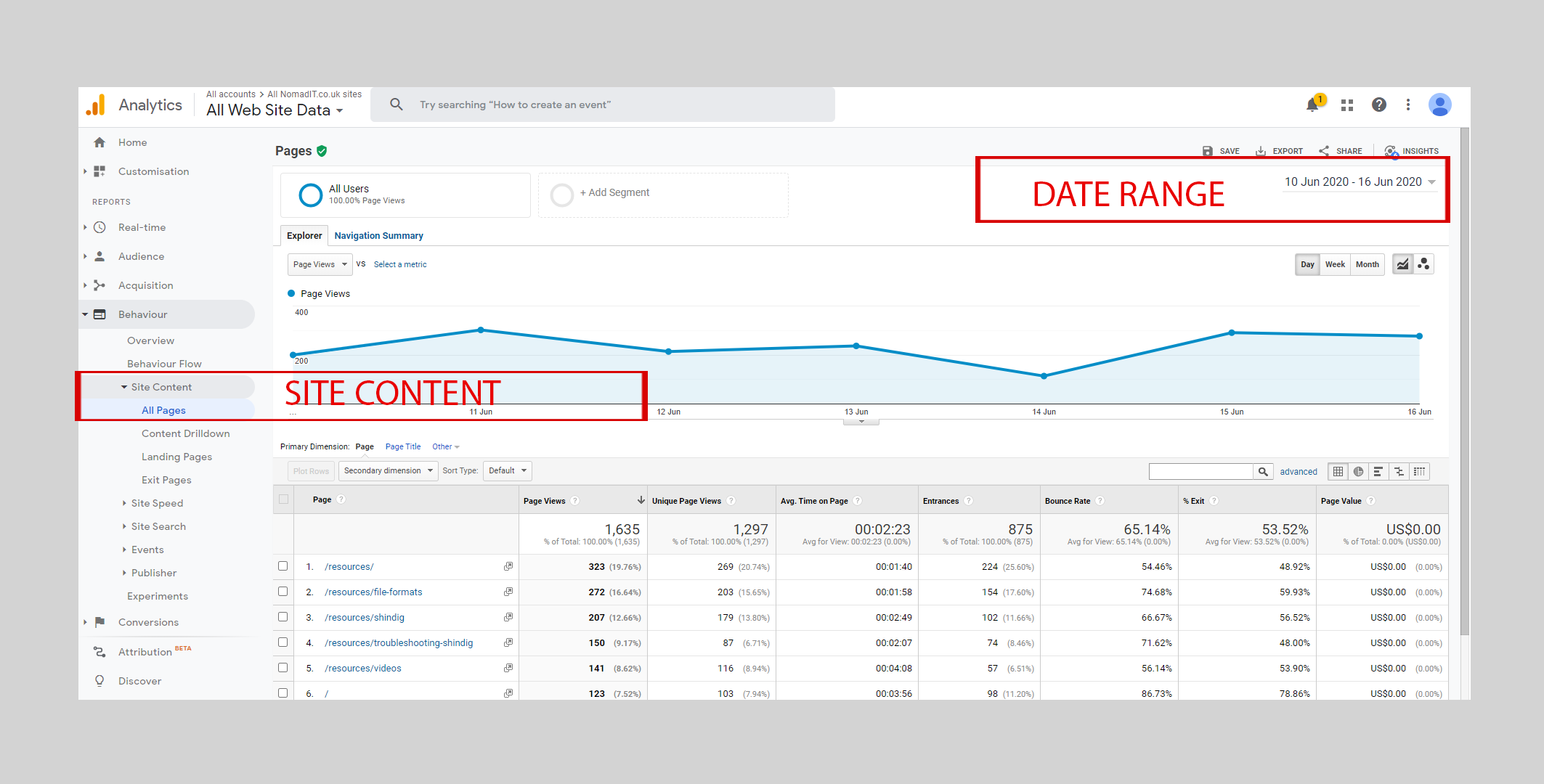Click the 14 Jun data point on chart
1544x784 pixels.
pos(1044,376)
